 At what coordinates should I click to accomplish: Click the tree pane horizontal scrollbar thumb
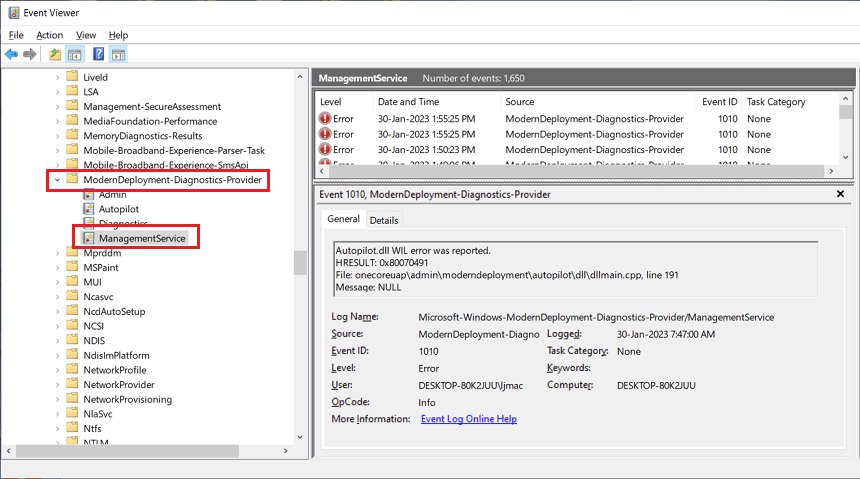point(127,450)
